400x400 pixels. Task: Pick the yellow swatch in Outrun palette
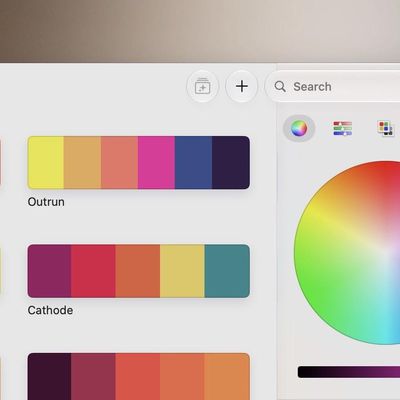pos(46,162)
